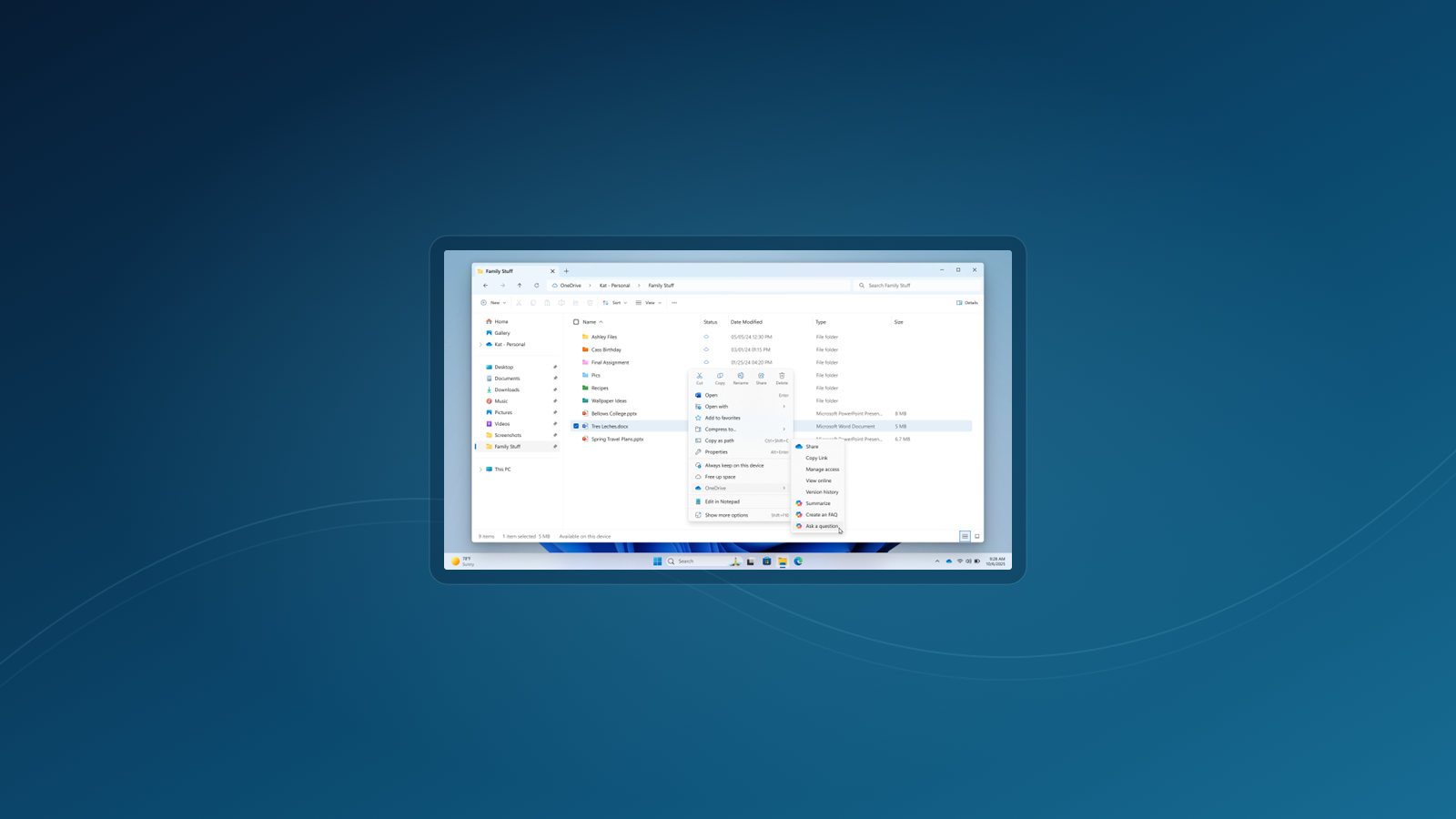Open the Windows Start menu
1456x819 pixels.
pos(657,561)
